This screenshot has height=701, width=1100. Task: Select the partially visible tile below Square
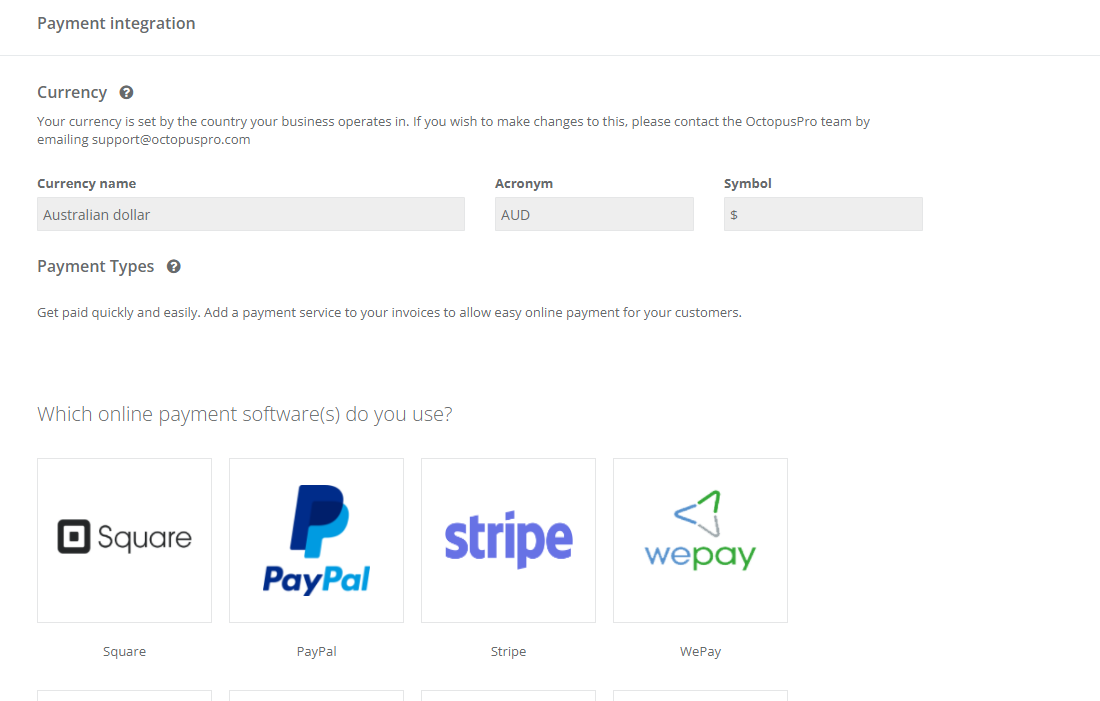coord(124,696)
